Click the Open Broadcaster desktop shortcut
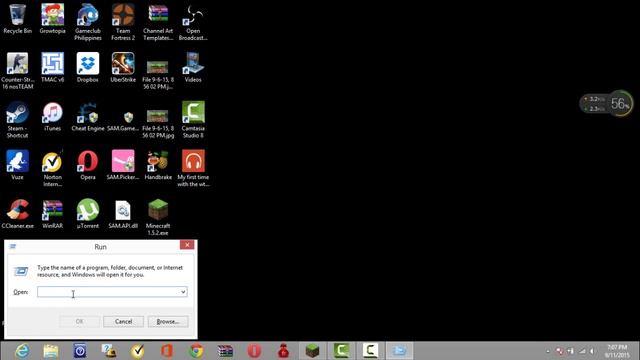This screenshot has width=640, height=360. 193,22
